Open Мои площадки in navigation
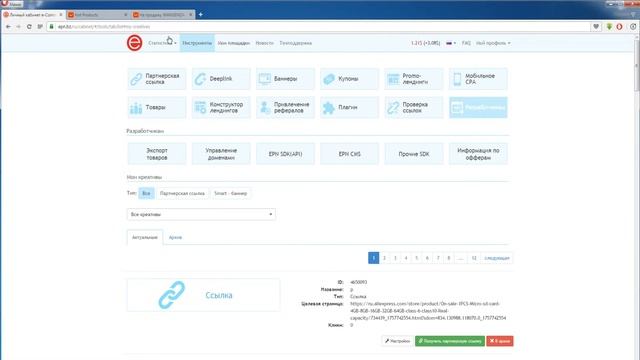The image size is (640, 360). (x=233, y=43)
